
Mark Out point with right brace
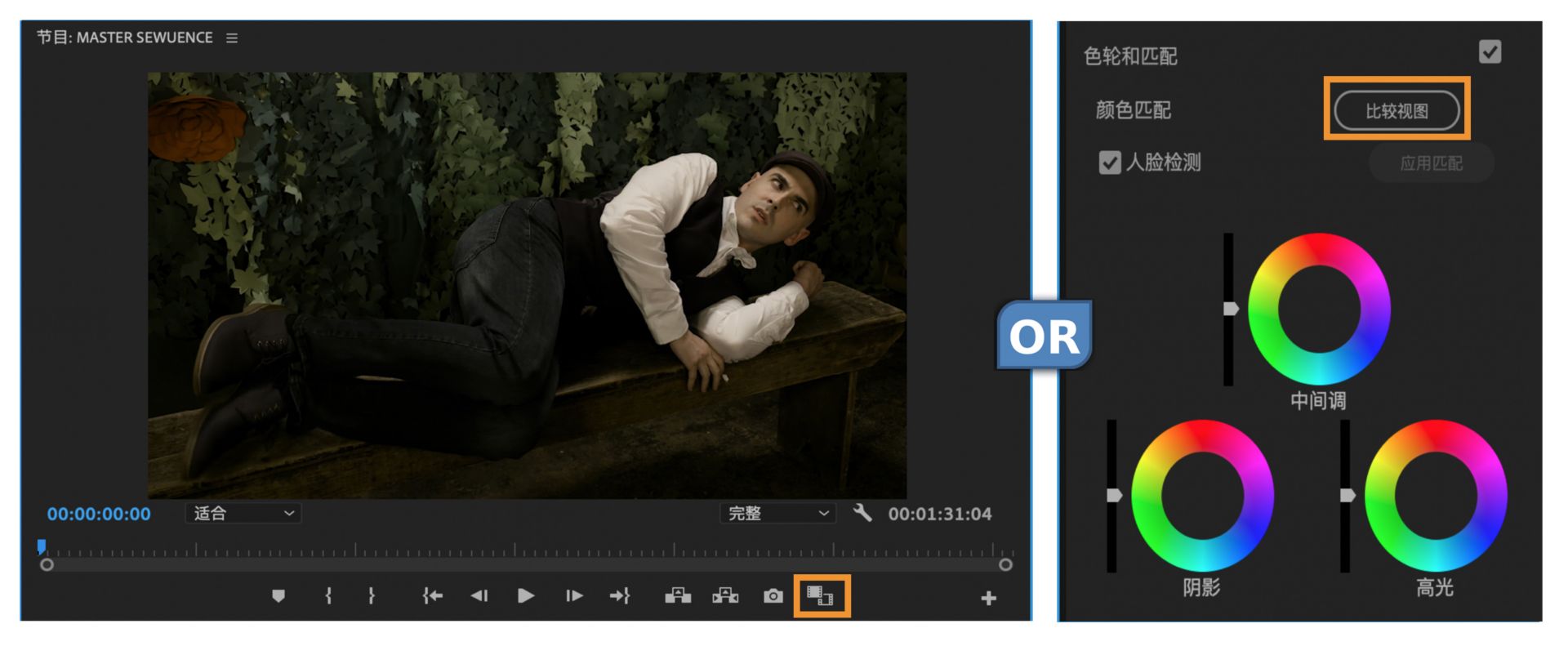(x=372, y=596)
